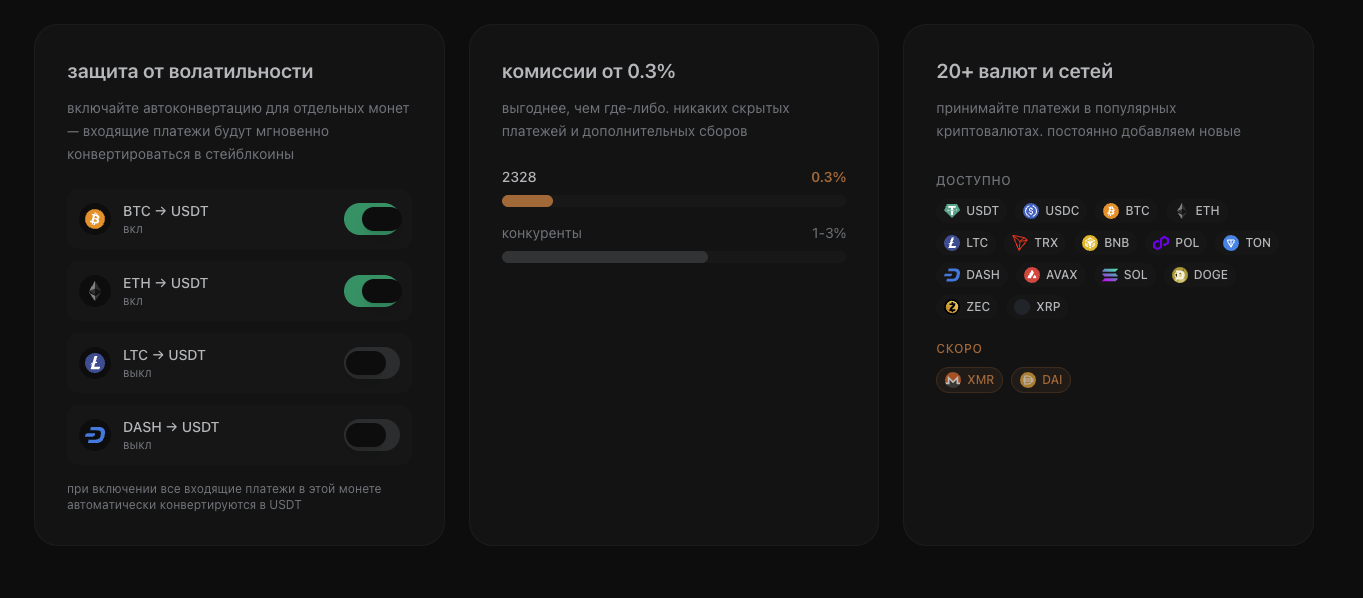Select the USDT currency chip
Screen dimensions: 1363x598
tap(971, 211)
